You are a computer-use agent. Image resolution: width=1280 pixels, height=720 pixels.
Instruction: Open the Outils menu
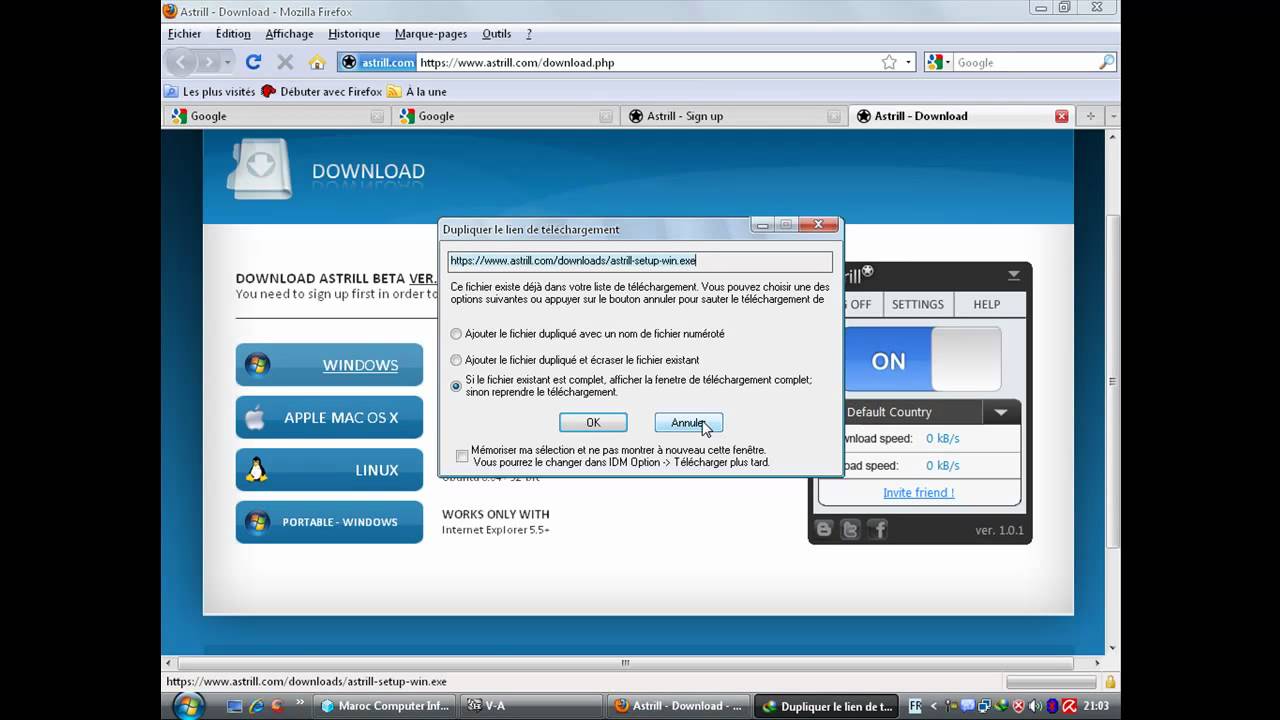(x=496, y=34)
